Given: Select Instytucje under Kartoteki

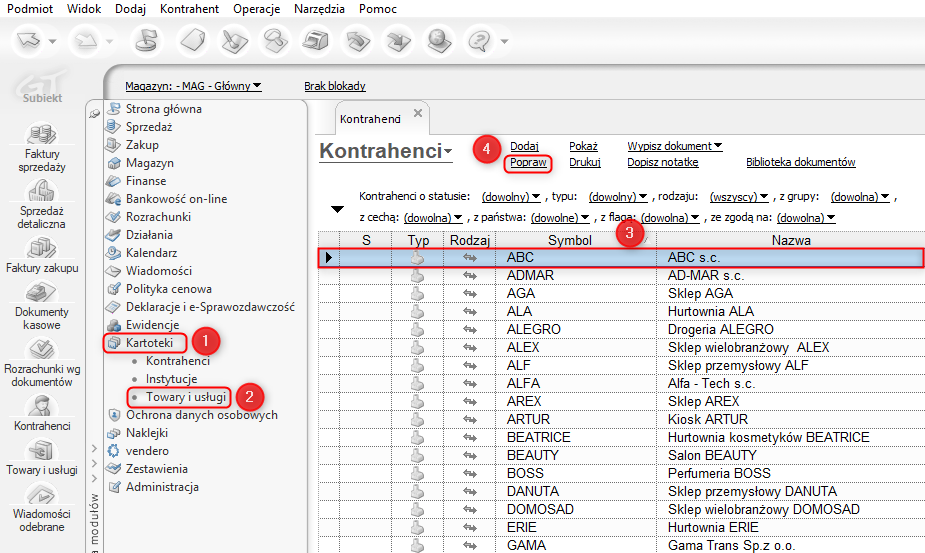Looking at the screenshot, I should [172, 379].
